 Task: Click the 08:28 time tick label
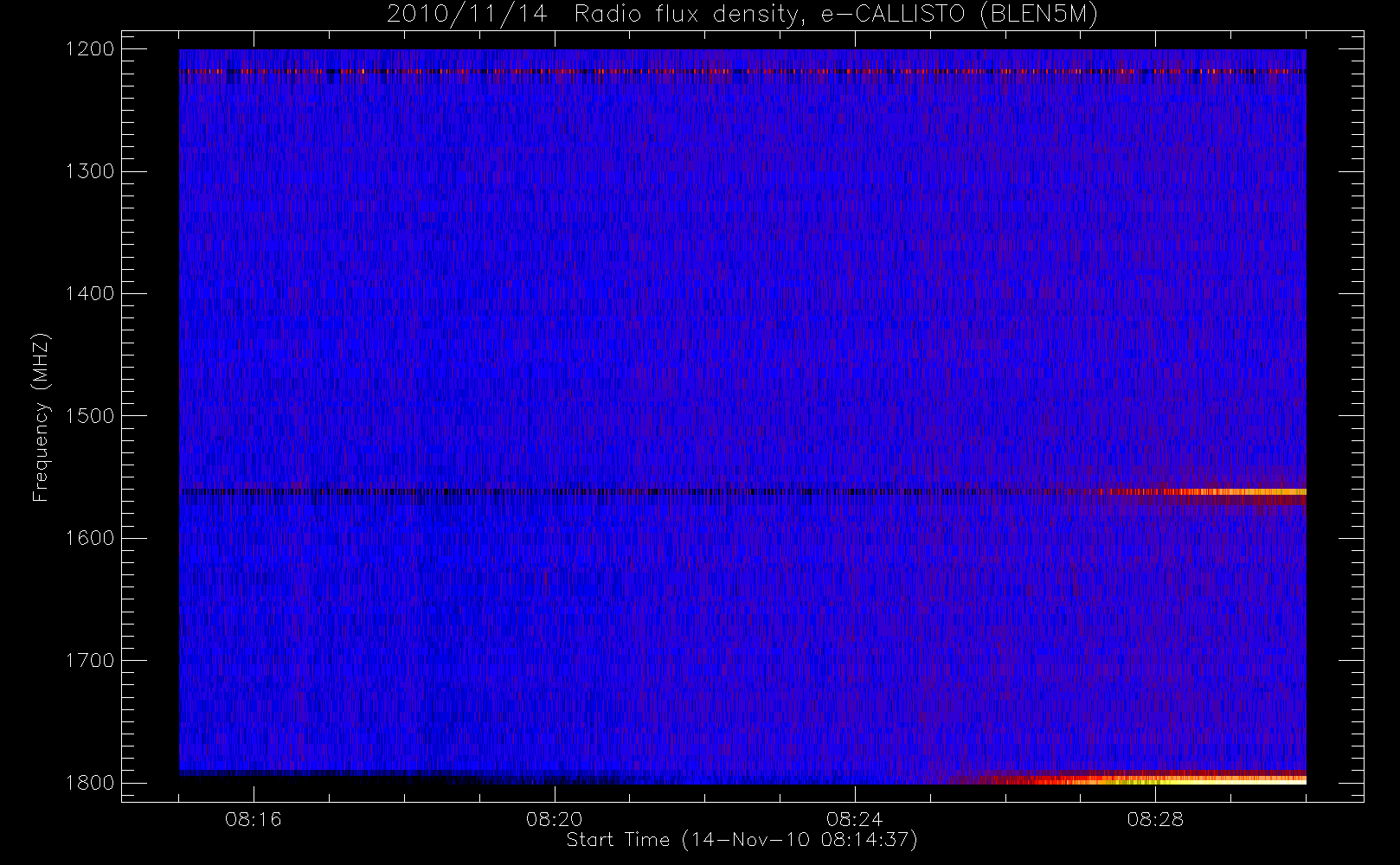tap(1155, 819)
